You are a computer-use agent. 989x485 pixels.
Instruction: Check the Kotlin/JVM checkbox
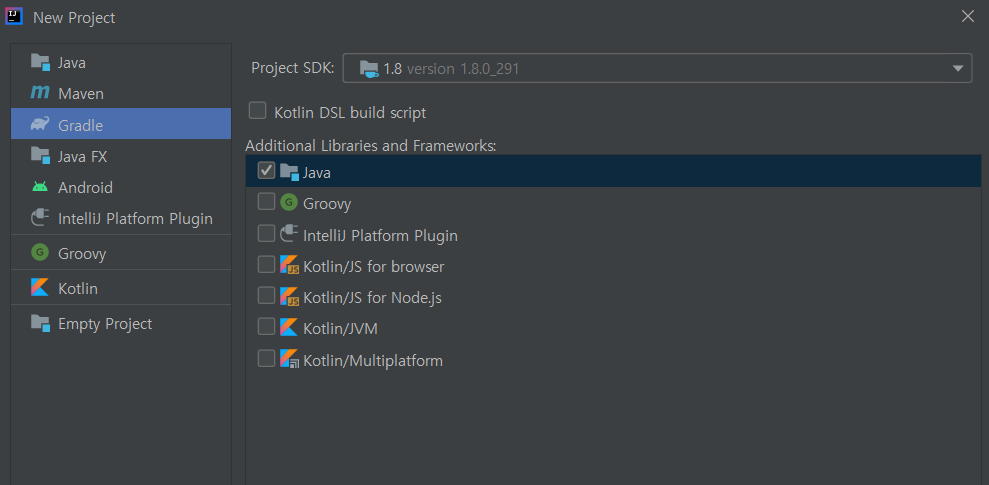266,327
